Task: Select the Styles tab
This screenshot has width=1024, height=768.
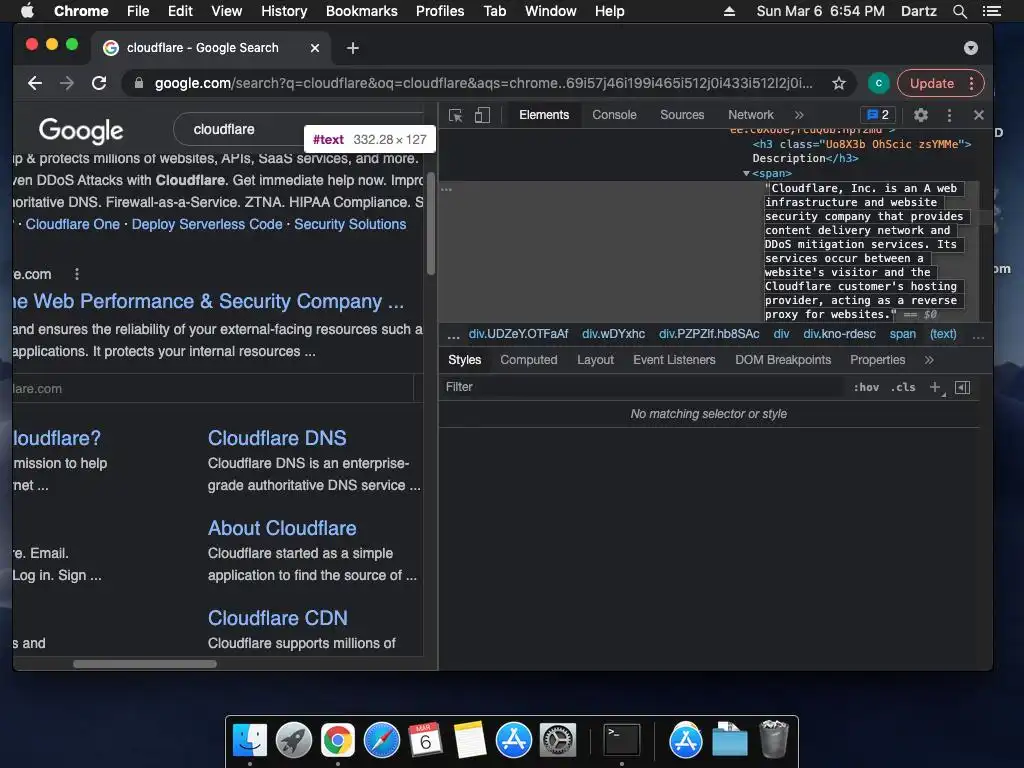Action: point(464,360)
